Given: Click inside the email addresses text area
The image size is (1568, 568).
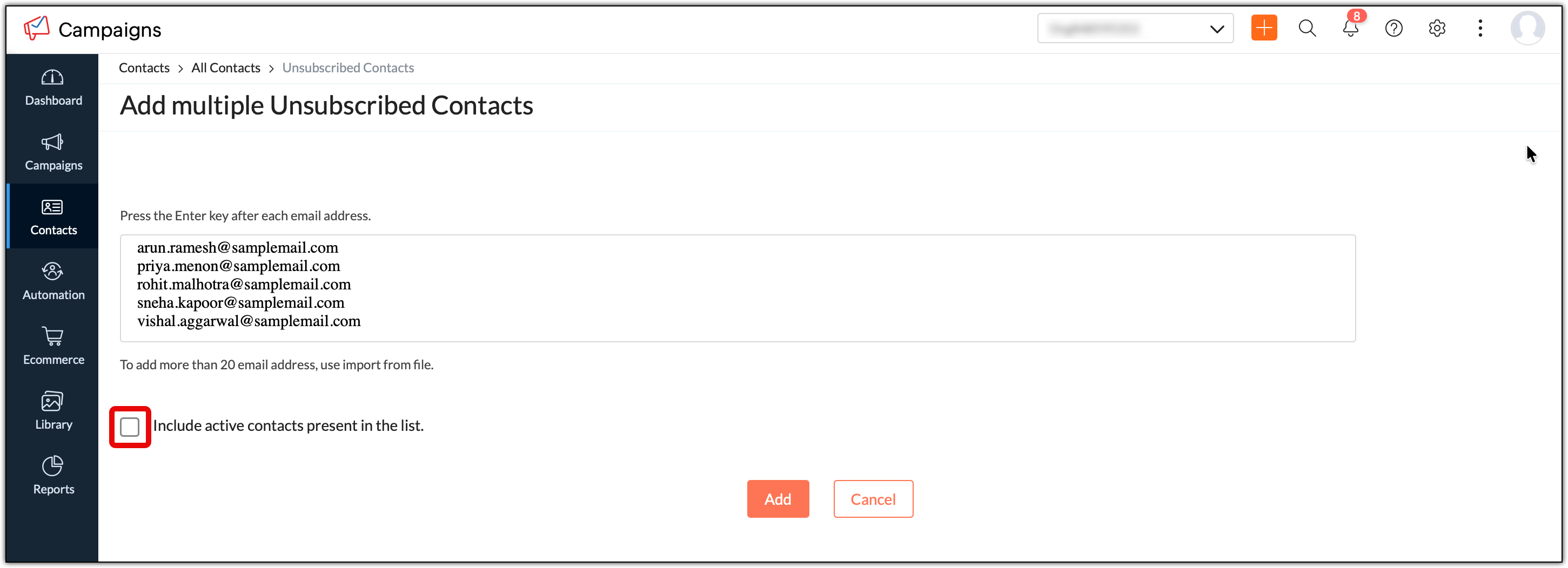Looking at the screenshot, I should 736,288.
